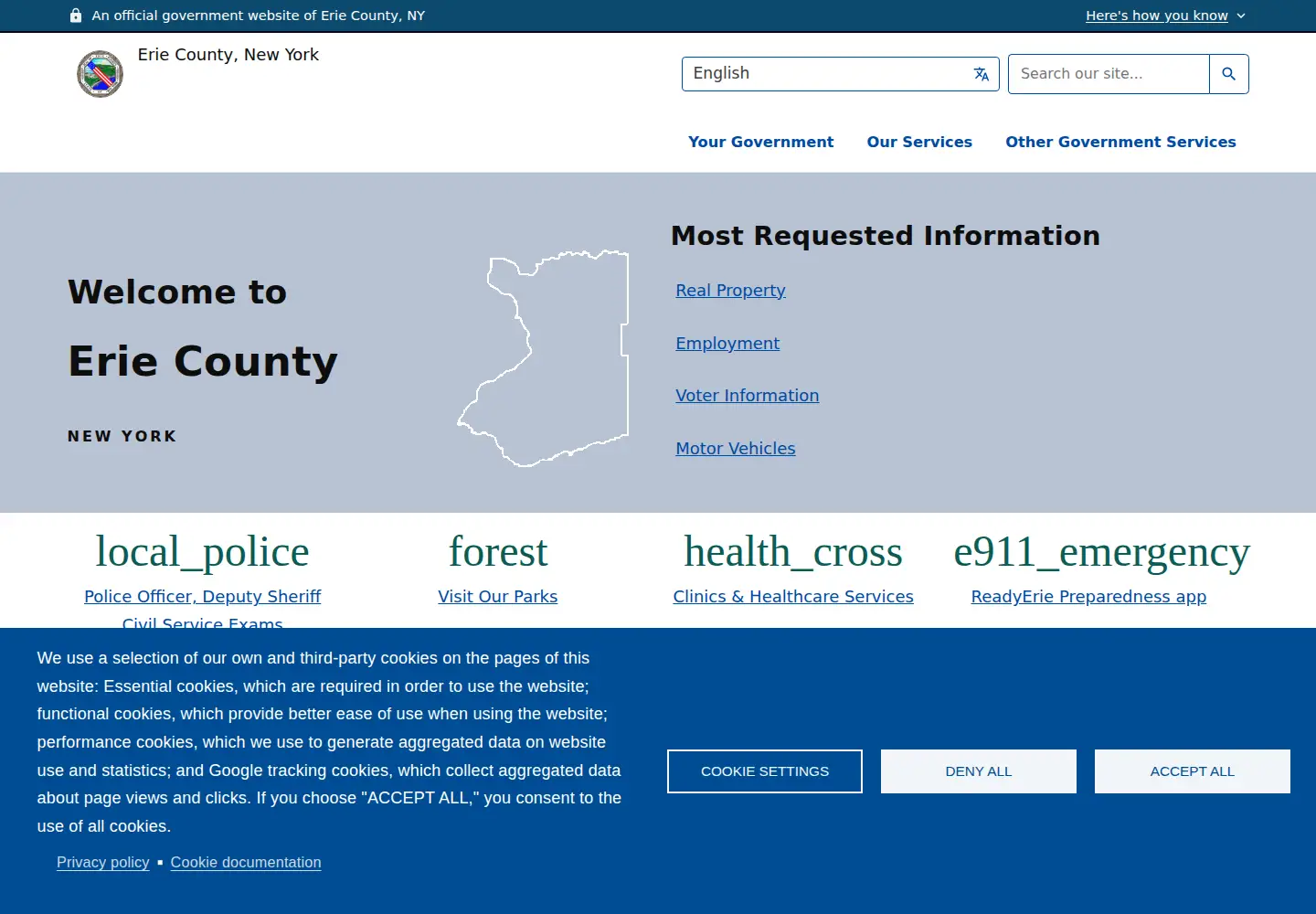Open the English language dropdown

(x=841, y=74)
